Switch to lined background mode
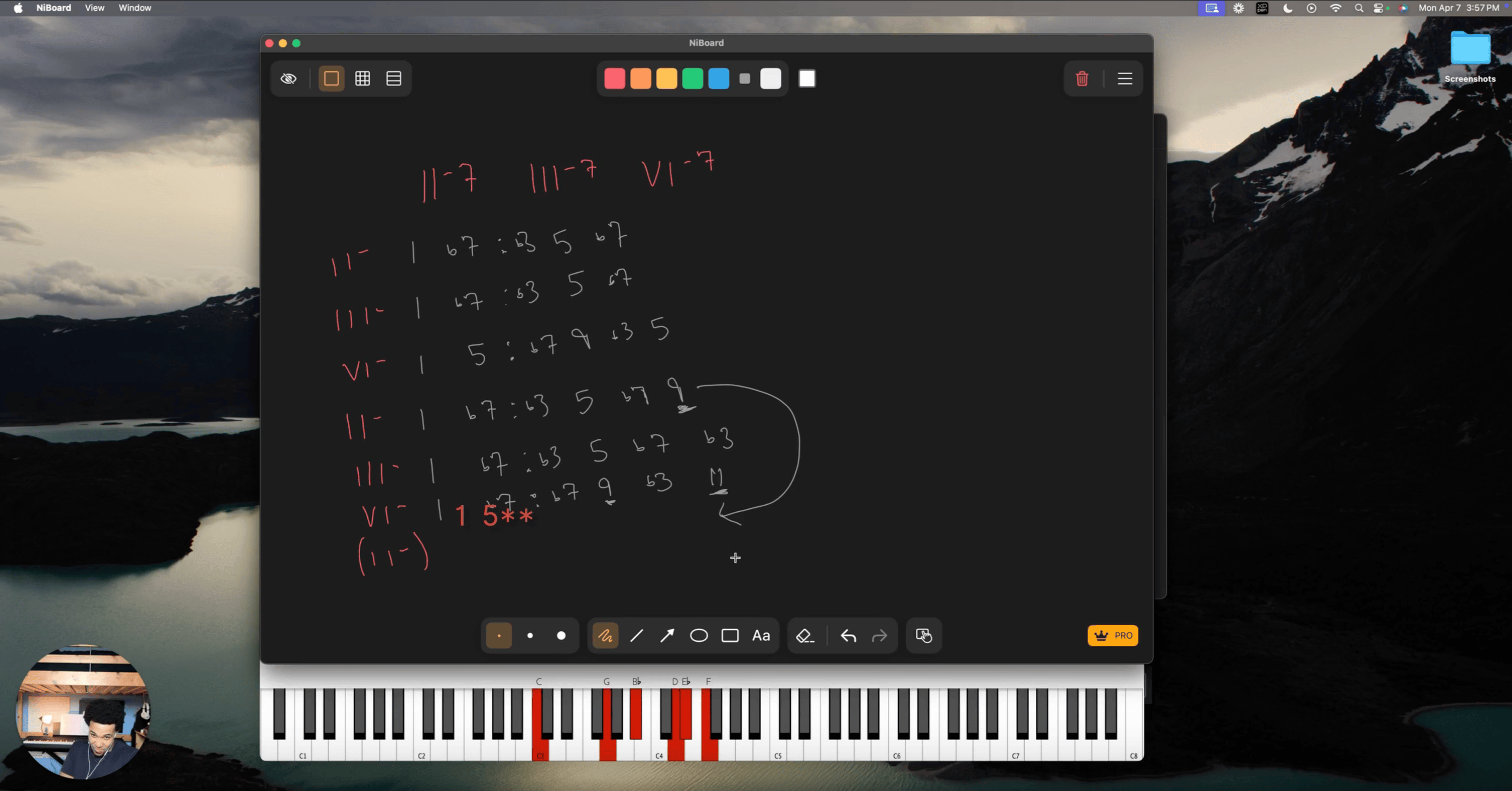This screenshot has width=1512, height=791. pyautogui.click(x=394, y=79)
